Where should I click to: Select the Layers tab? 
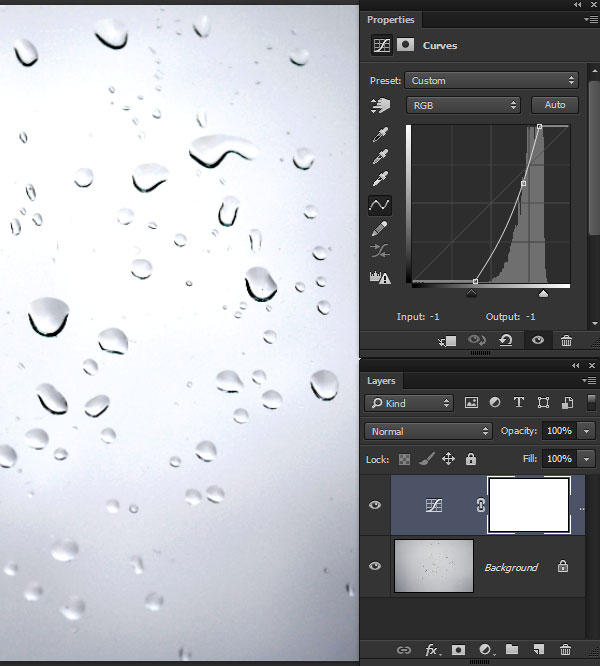coord(381,381)
